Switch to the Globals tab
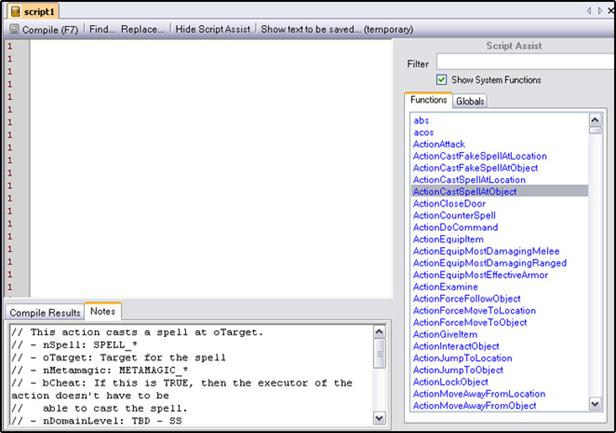Viewport: 616px width, 433px height. click(x=470, y=101)
